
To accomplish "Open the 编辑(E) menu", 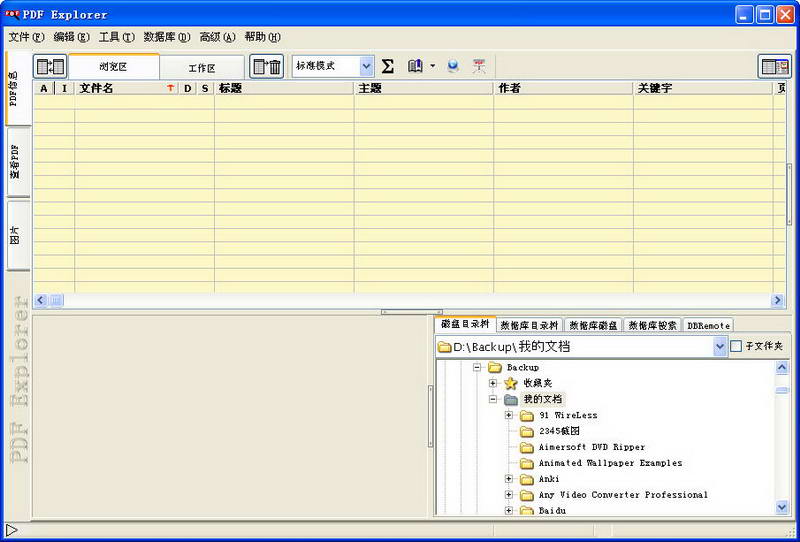I will tap(71, 37).
